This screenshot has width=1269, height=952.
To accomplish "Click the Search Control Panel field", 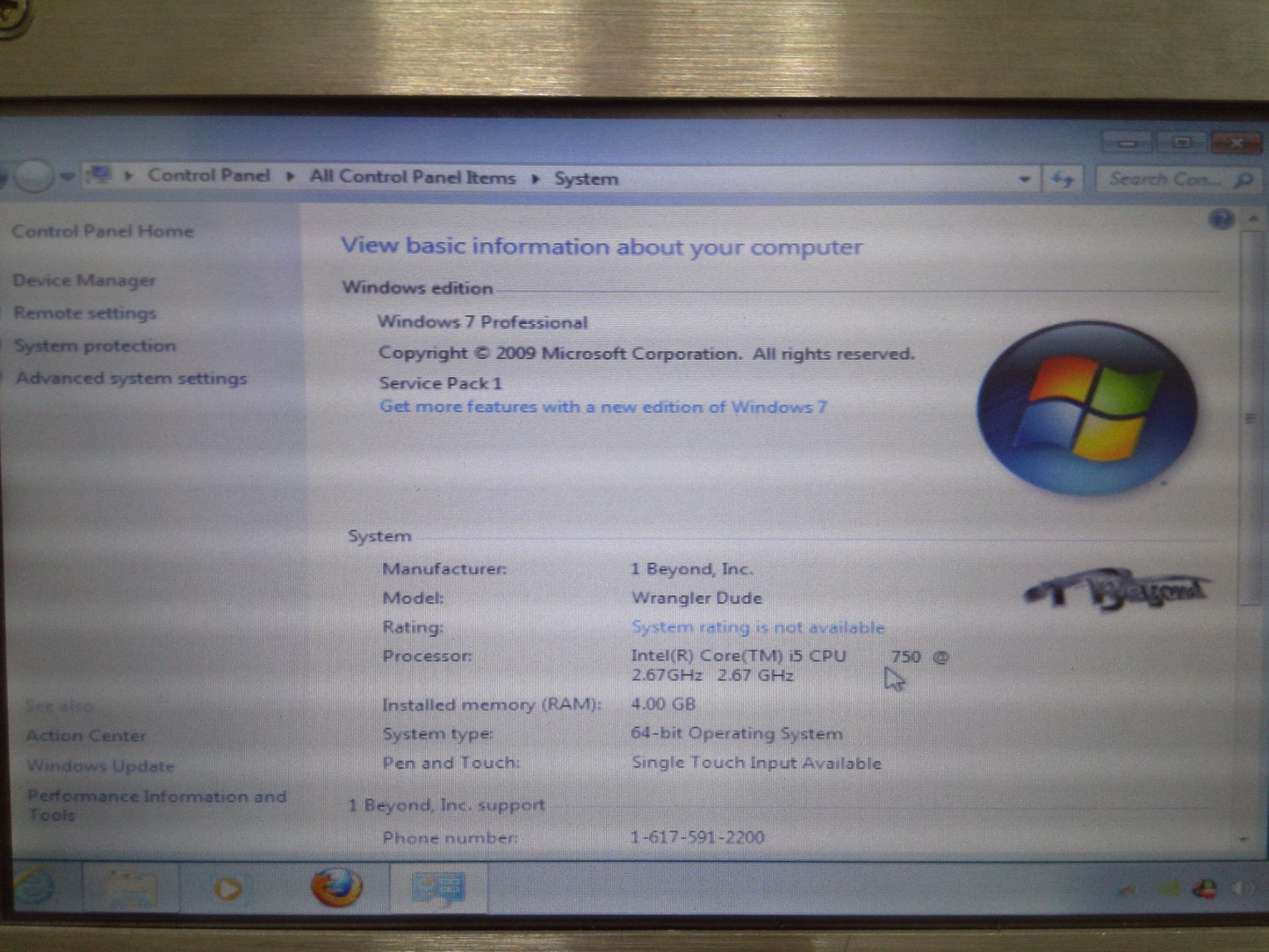I will click(1164, 180).
